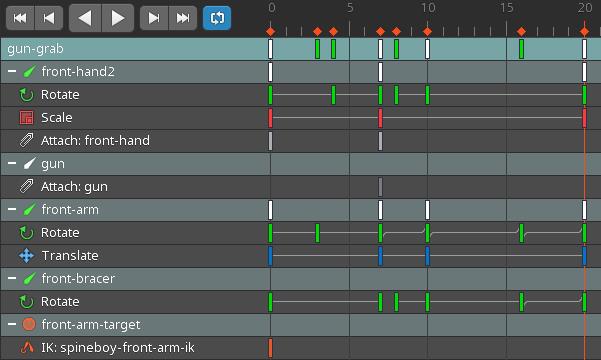Image resolution: width=601 pixels, height=360 pixels.
Task: Select the gun-grab animation row
Action: point(300,49)
